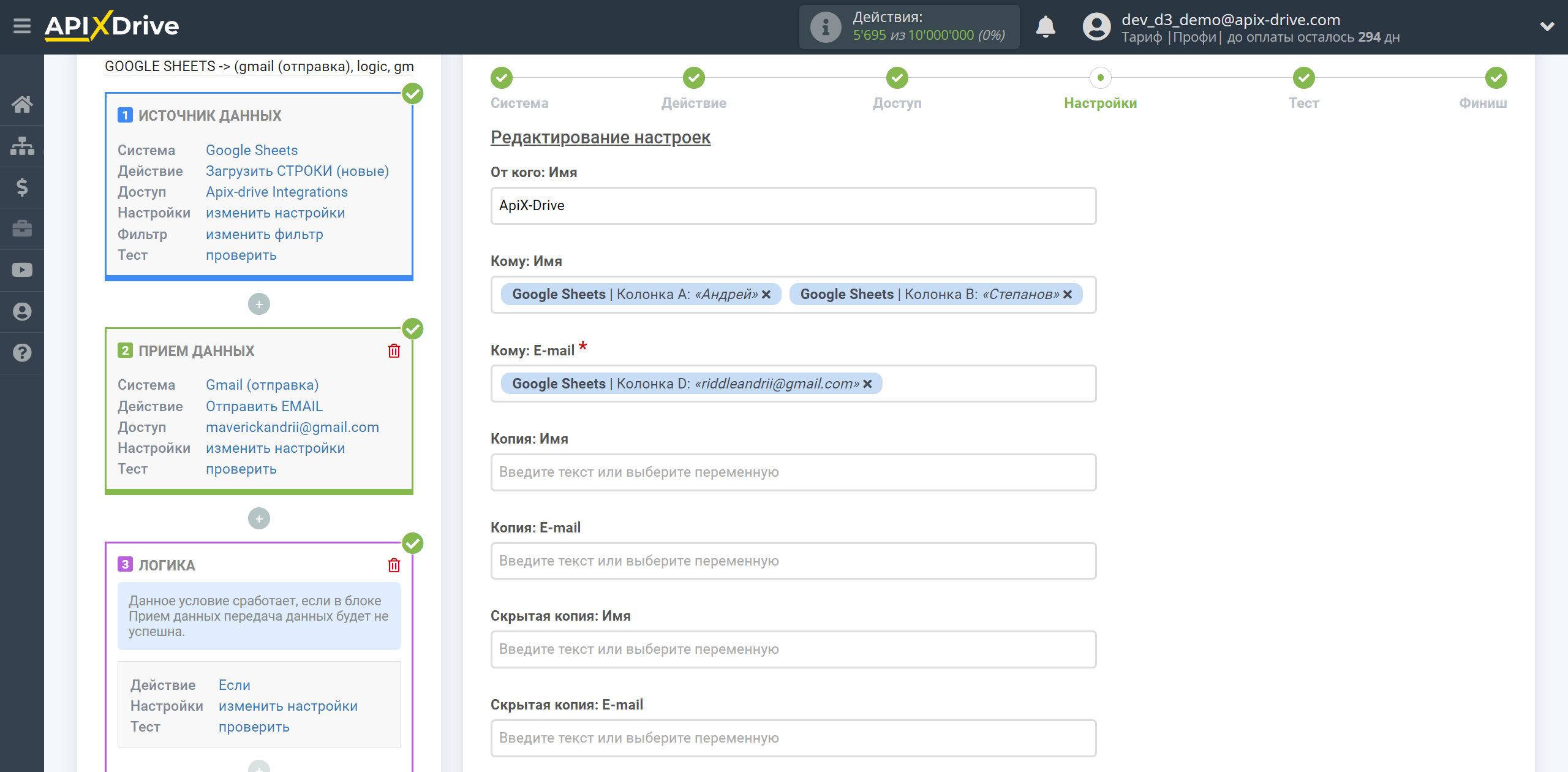This screenshot has width=1568, height=772.
Task: Remove the Колонка D email tag
Action: (x=867, y=384)
